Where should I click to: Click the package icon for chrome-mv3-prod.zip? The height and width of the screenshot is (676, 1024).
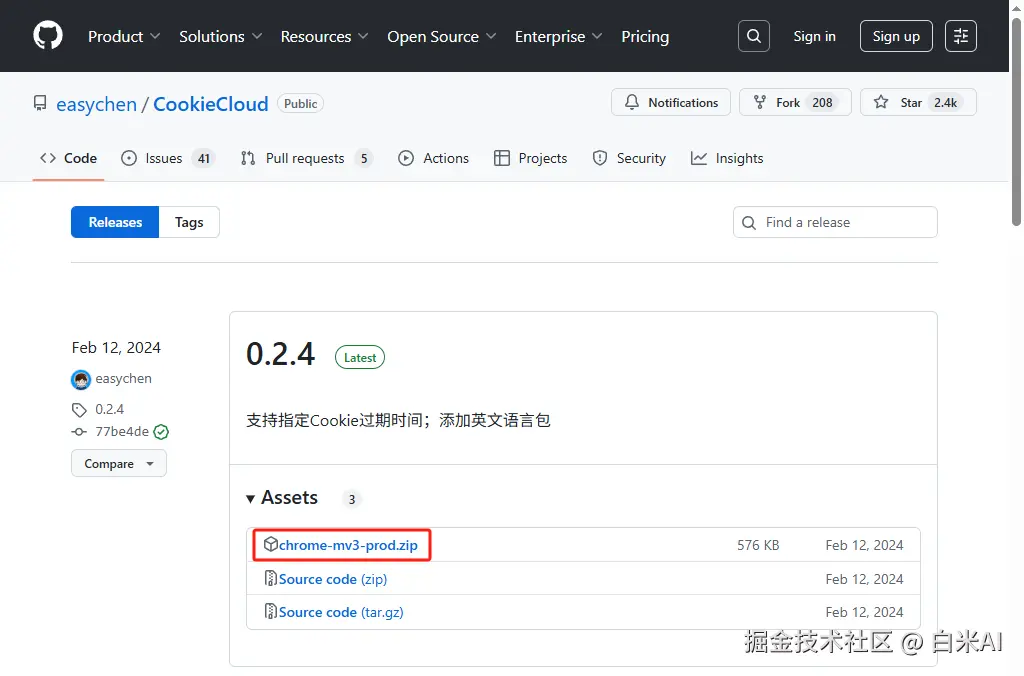[x=270, y=544]
